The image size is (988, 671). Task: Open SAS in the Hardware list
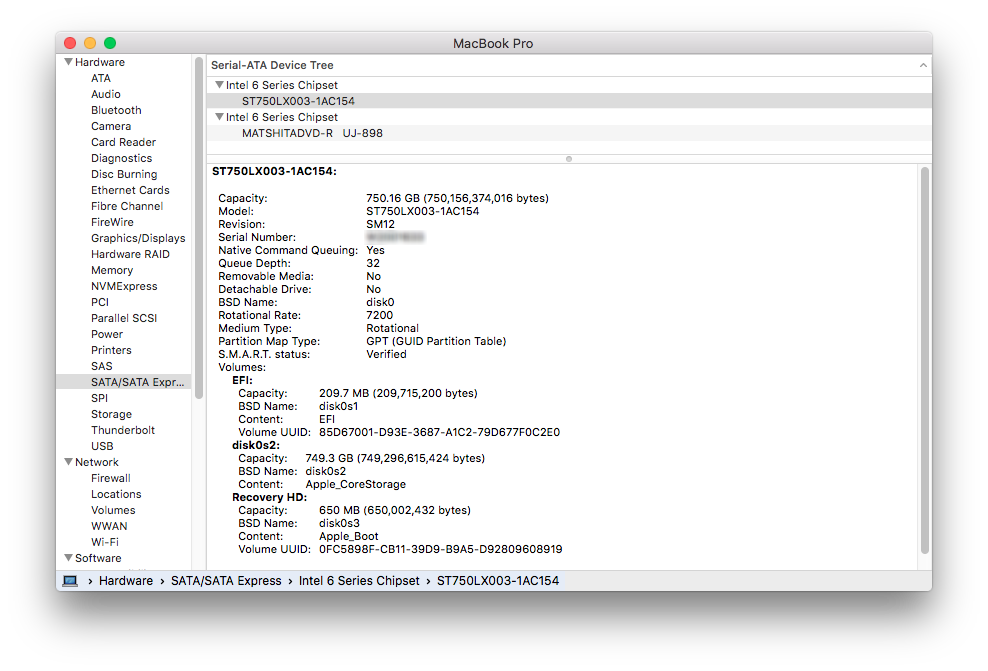tap(101, 366)
